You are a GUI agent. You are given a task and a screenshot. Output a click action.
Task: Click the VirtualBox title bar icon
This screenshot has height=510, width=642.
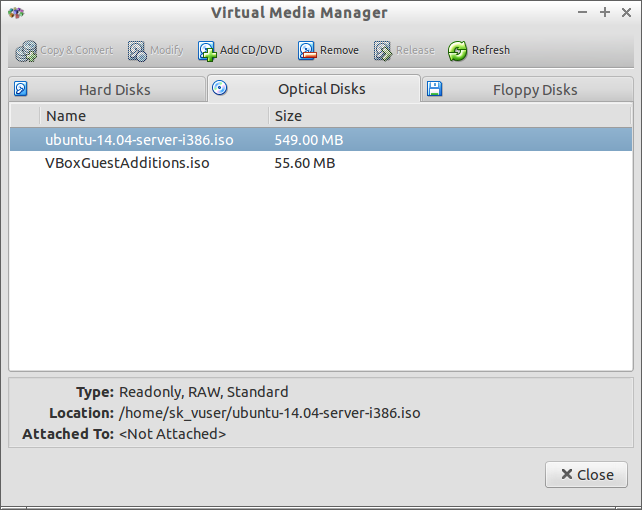pos(16,13)
